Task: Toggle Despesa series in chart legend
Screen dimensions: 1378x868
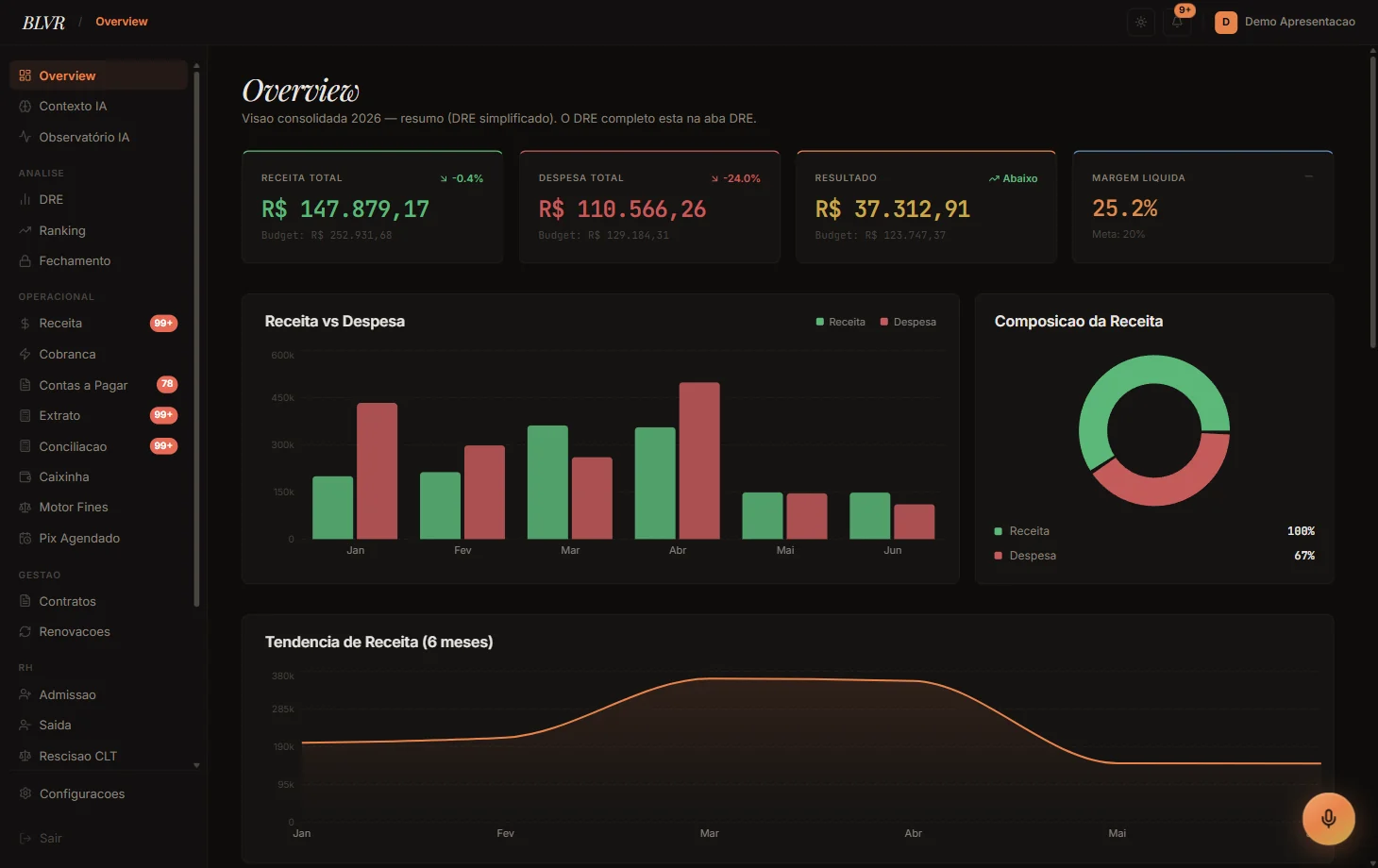Action: tap(908, 322)
